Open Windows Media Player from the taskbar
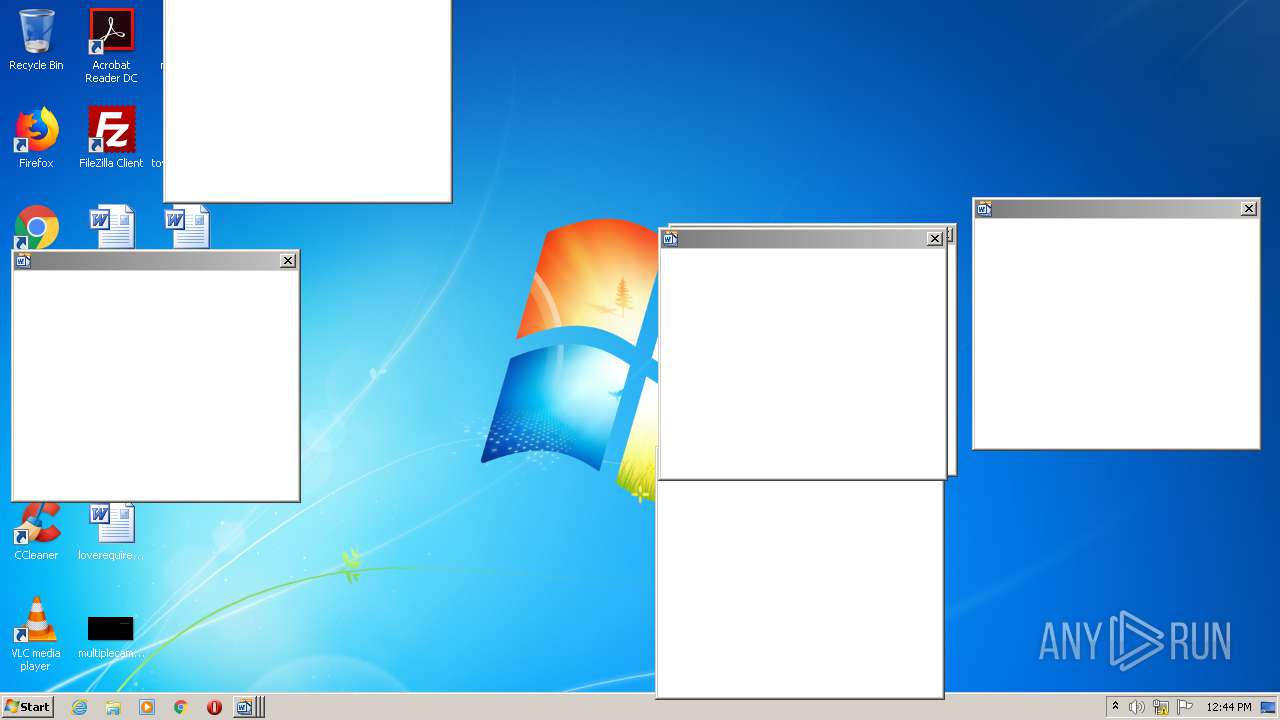1280x720 pixels. point(147,707)
